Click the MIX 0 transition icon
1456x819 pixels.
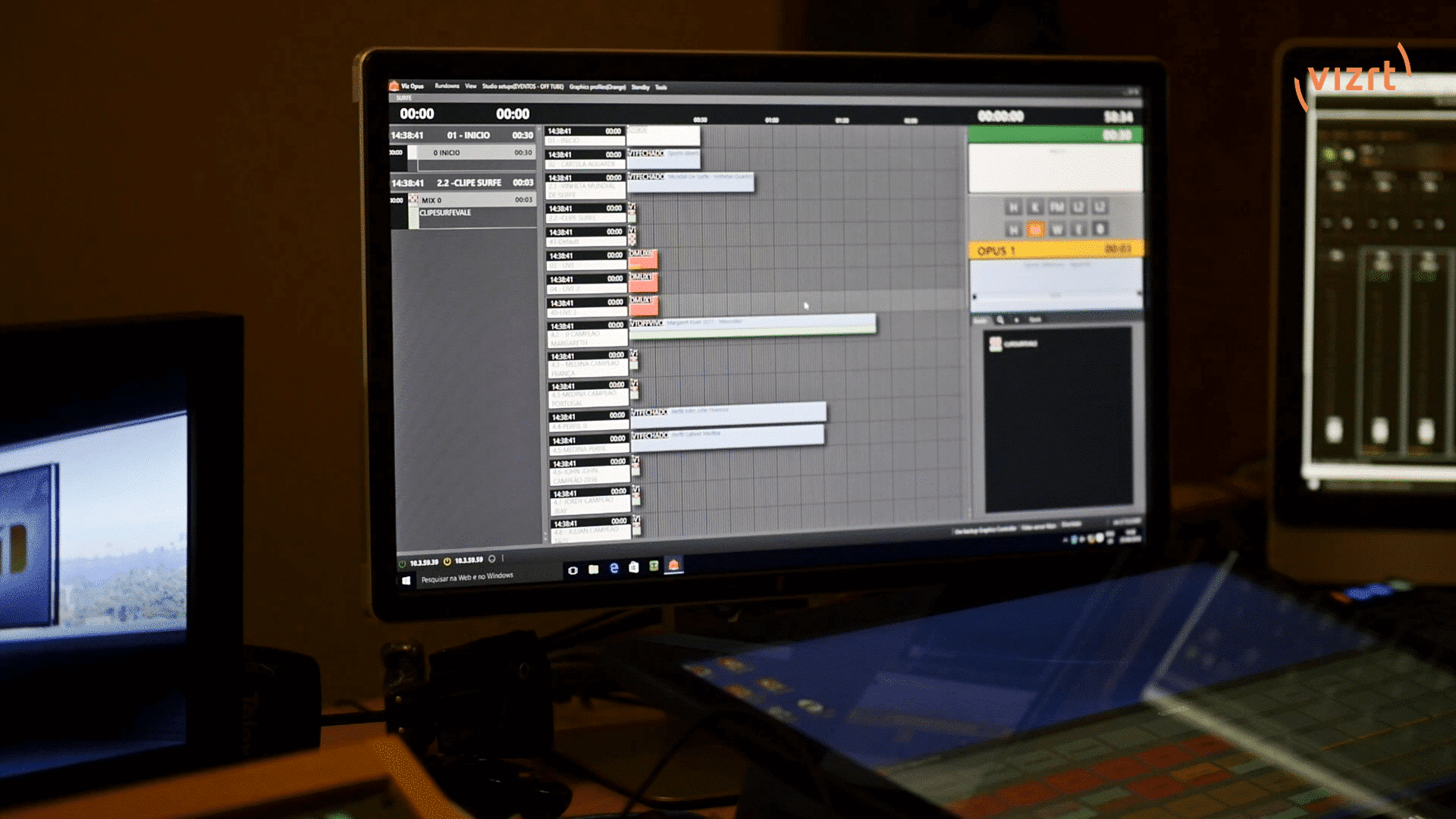413,199
